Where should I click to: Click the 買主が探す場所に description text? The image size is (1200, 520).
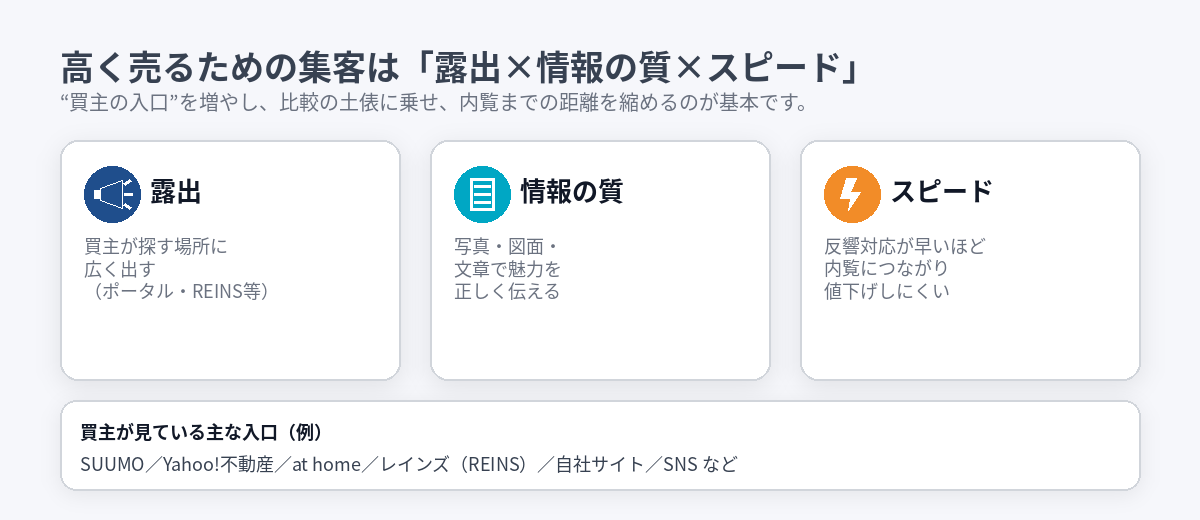tap(157, 246)
